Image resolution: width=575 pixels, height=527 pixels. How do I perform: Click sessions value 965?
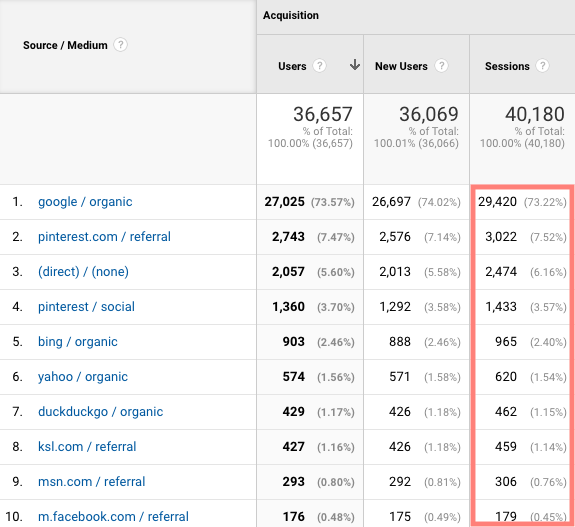click(x=506, y=342)
